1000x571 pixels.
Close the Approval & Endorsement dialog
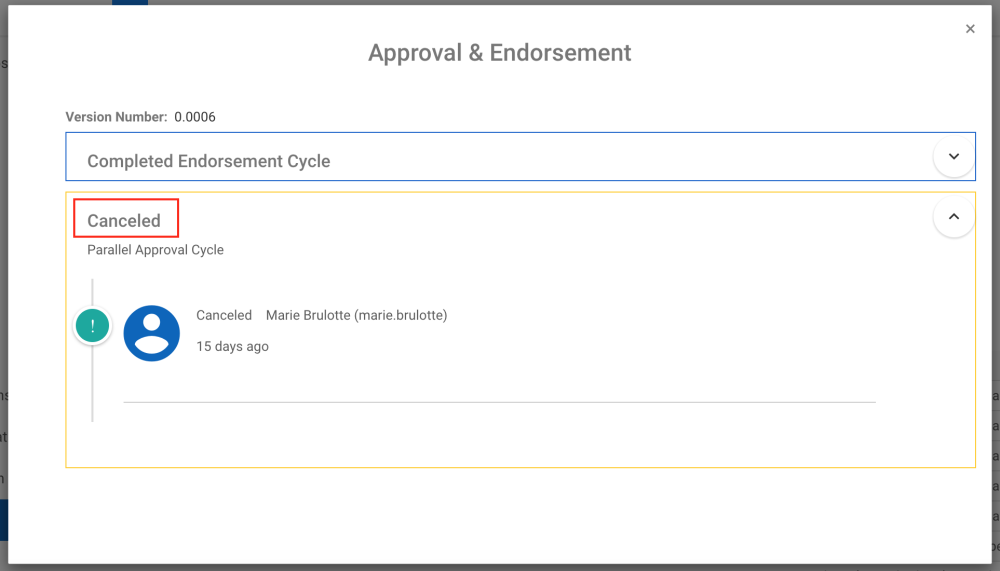[970, 29]
